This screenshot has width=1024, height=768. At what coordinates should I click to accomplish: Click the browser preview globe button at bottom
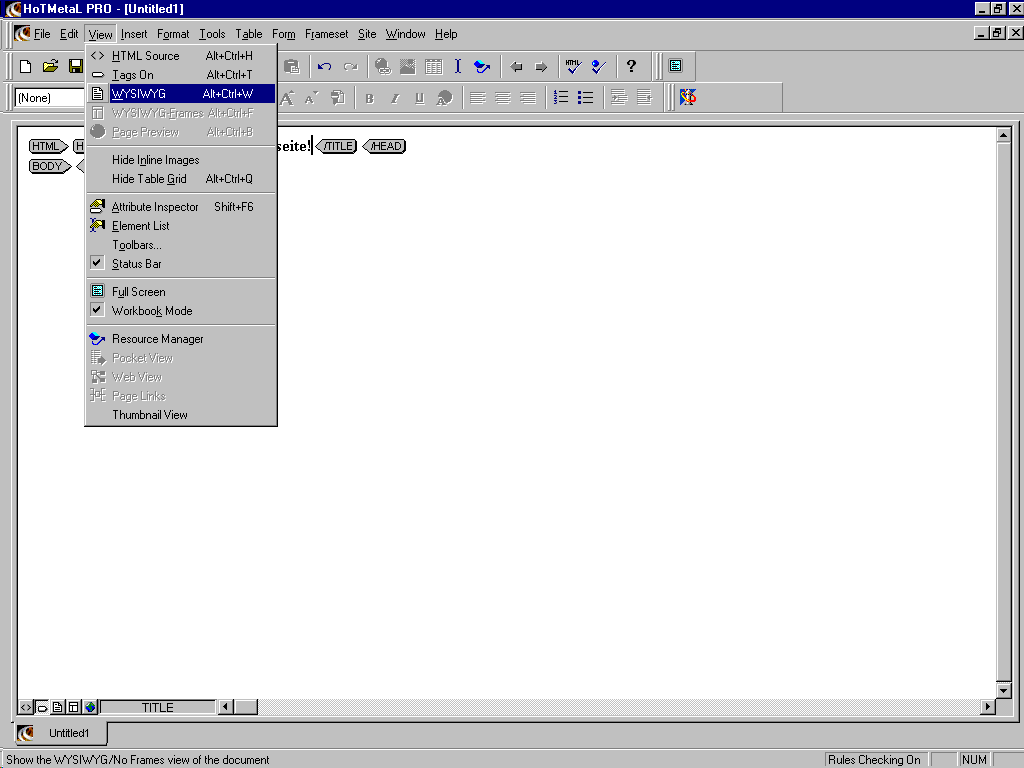90,707
